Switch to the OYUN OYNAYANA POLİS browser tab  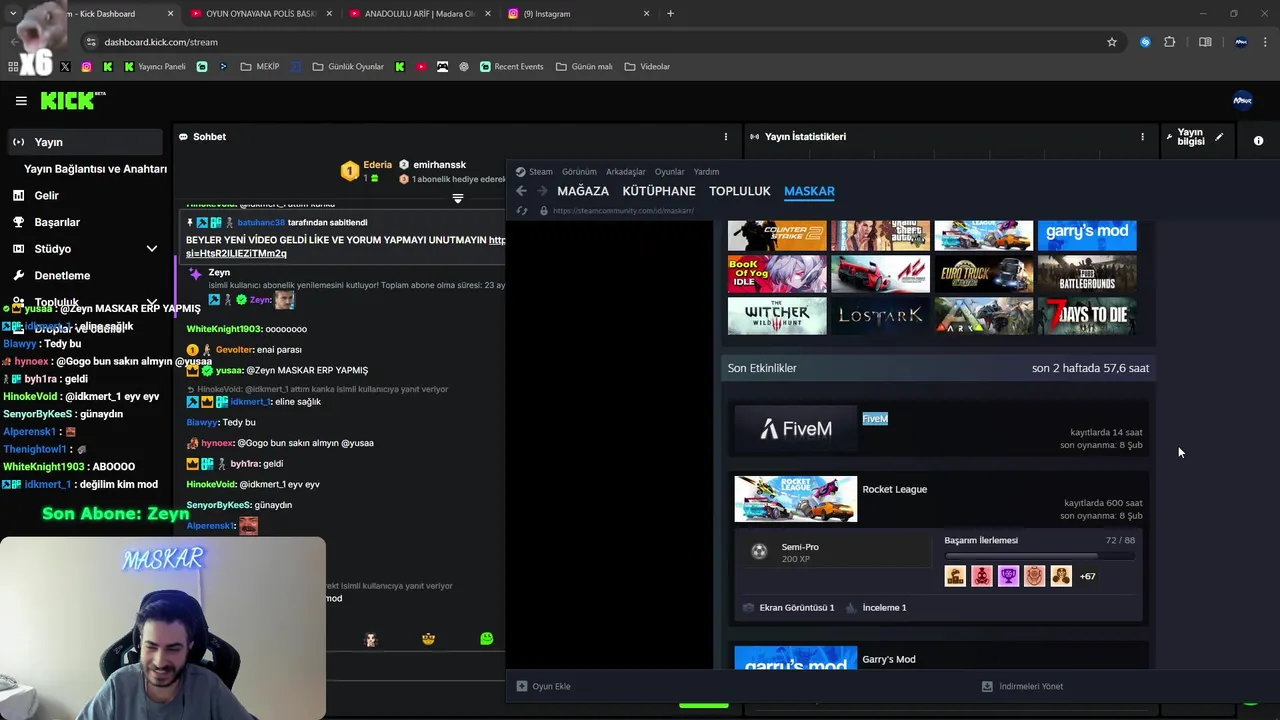click(260, 14)
